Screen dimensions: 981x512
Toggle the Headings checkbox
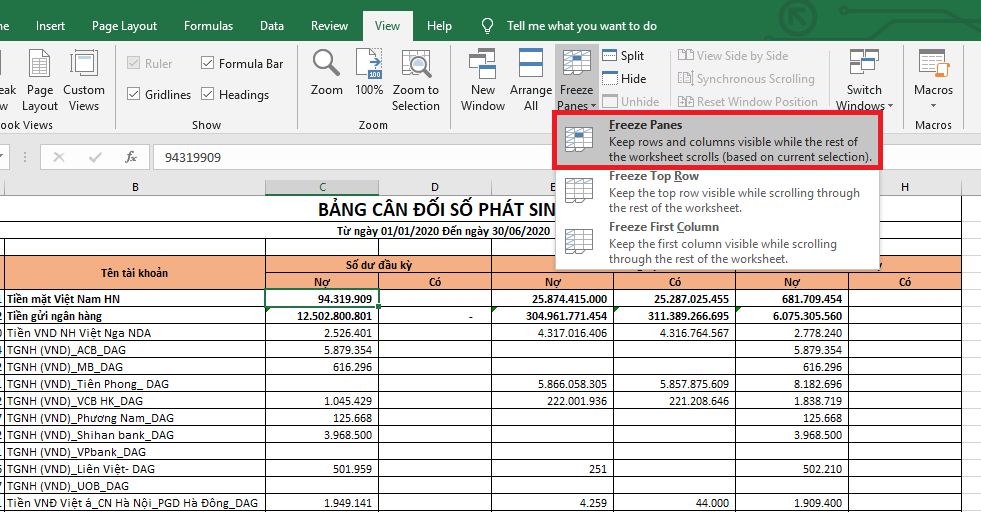tap(208, 94)
